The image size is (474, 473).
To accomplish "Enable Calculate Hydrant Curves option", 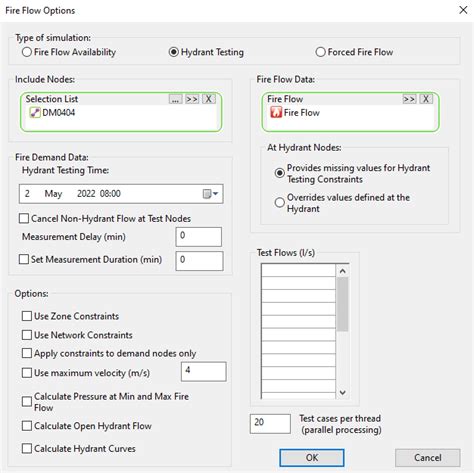I will (27, 448).
